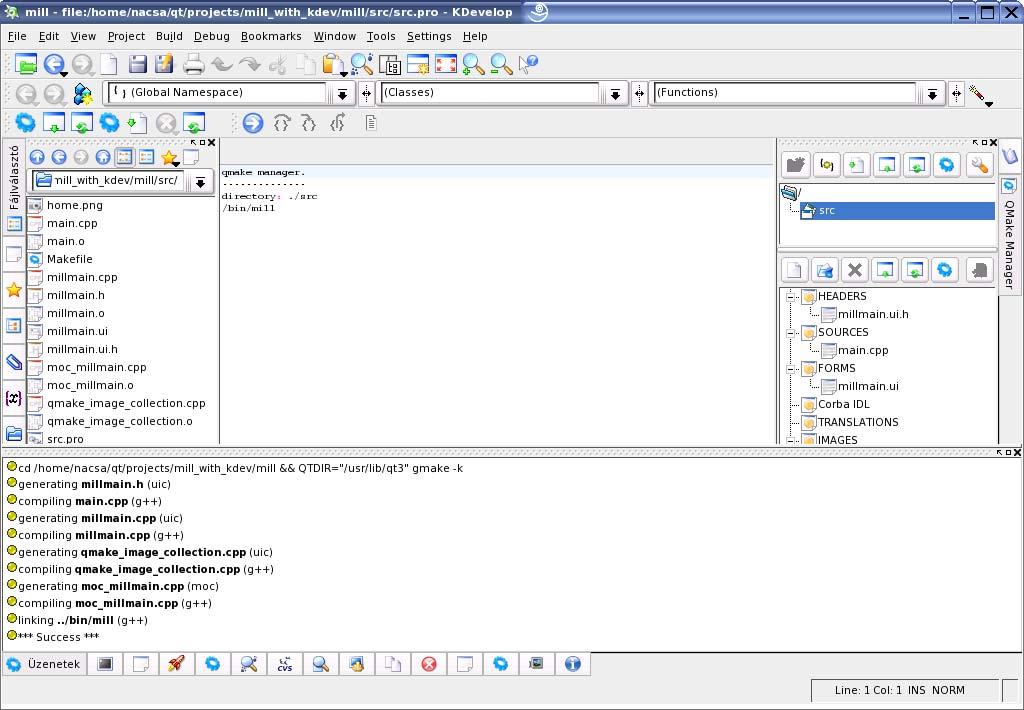Open the star bookmarks tab in left sidebar

point(14,290)
